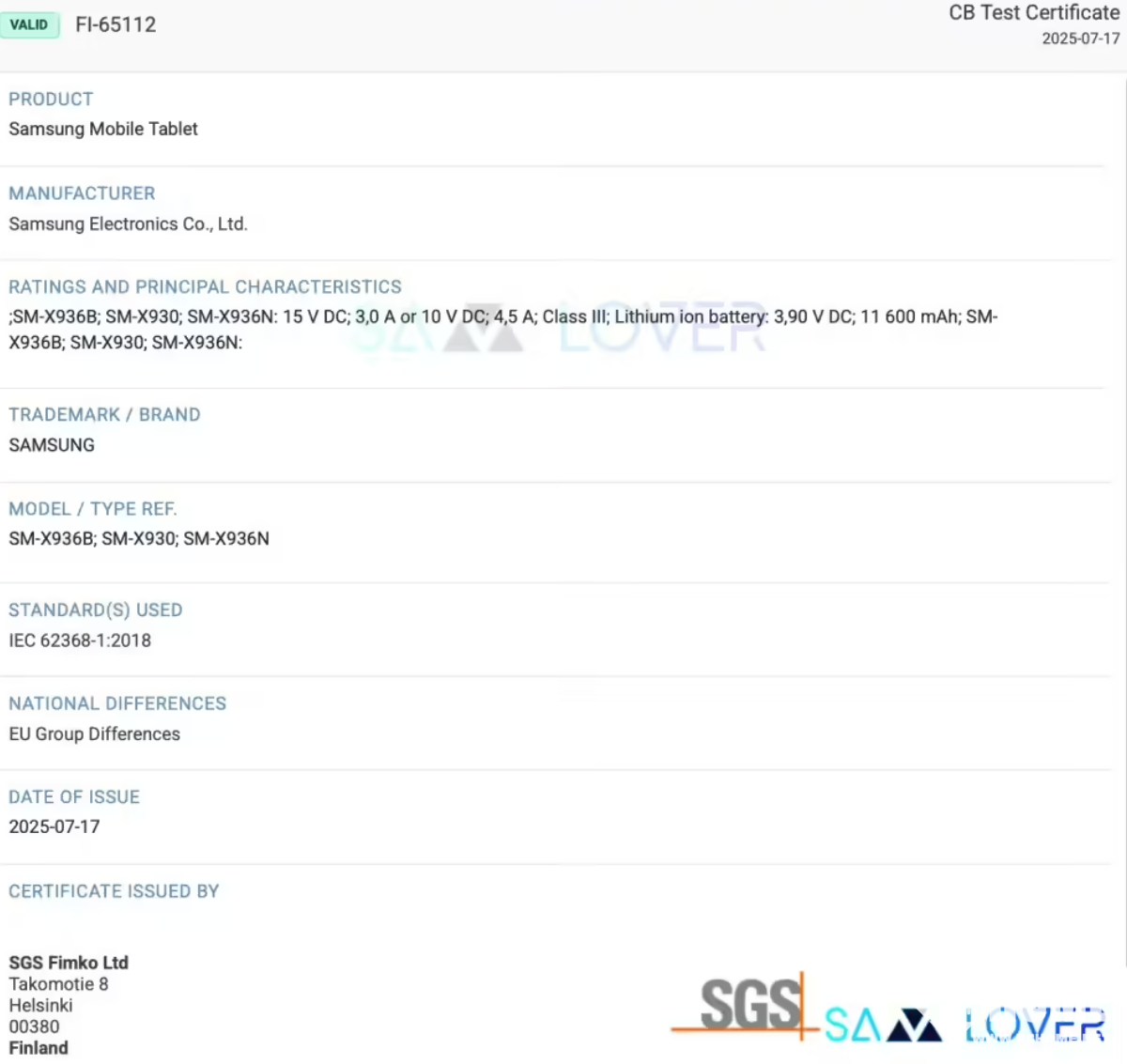
Task: Select model list SM-X936B; SM-X930; SM-X936N
Action: click(139, 538)
